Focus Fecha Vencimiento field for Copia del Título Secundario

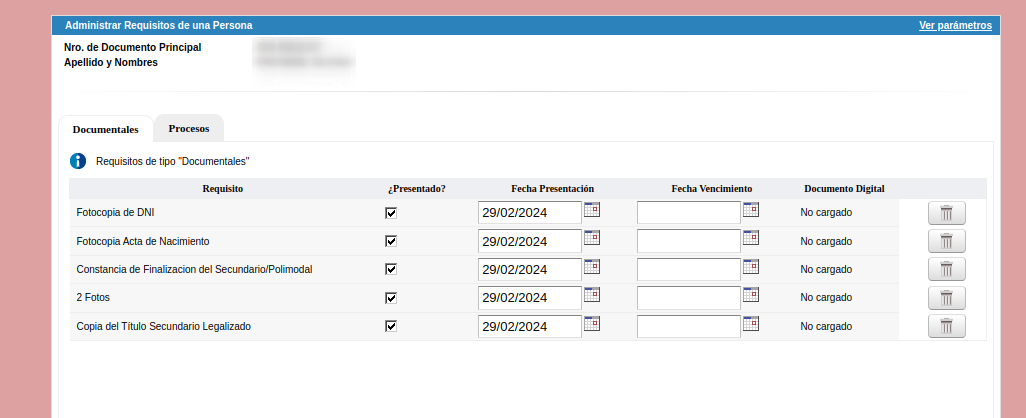point(689,326)
